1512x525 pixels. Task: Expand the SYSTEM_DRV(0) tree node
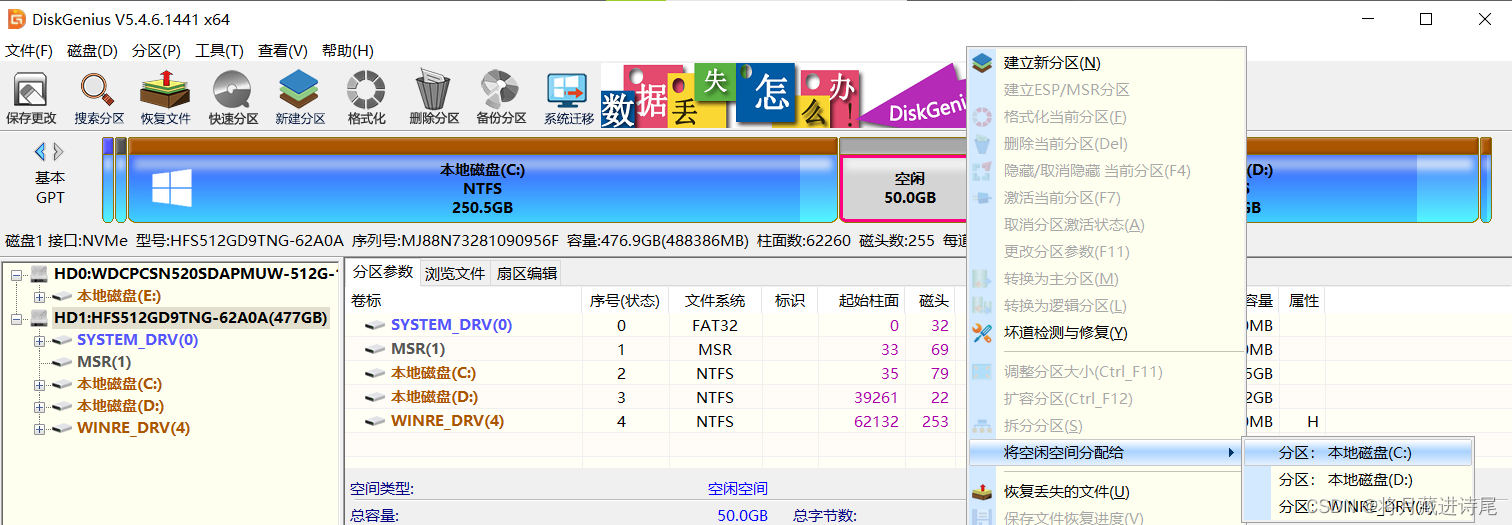coord(39,340)
